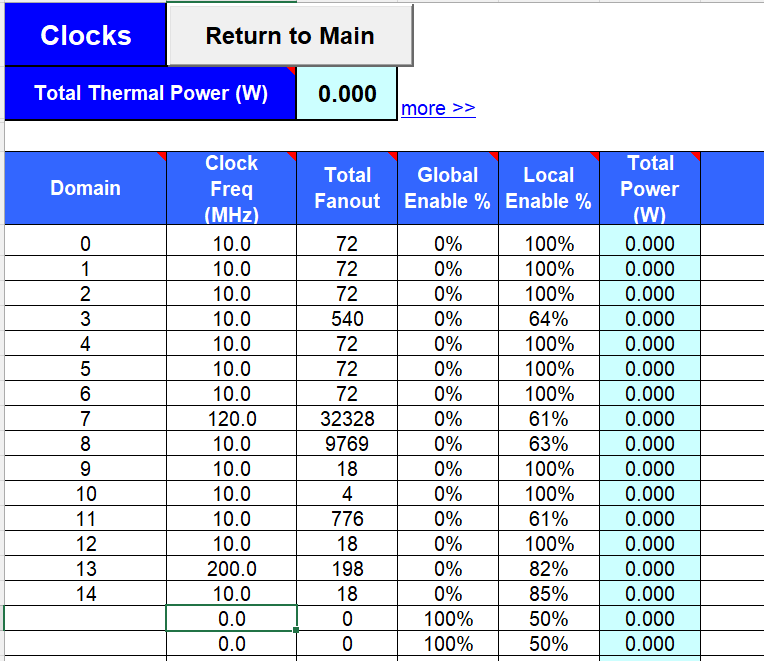Viewport: 764px width, 661px height.
Task: Open the 'more >>' link
Action: coord(438,108)
